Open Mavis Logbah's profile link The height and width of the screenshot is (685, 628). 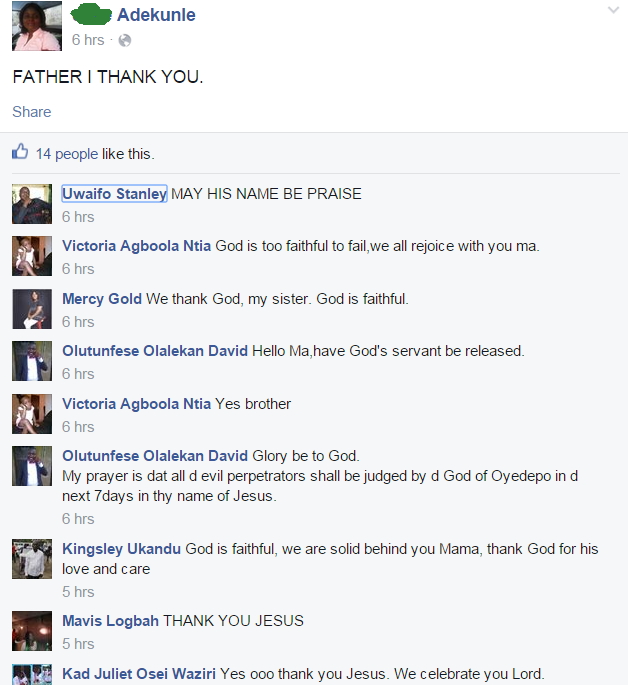110,621
